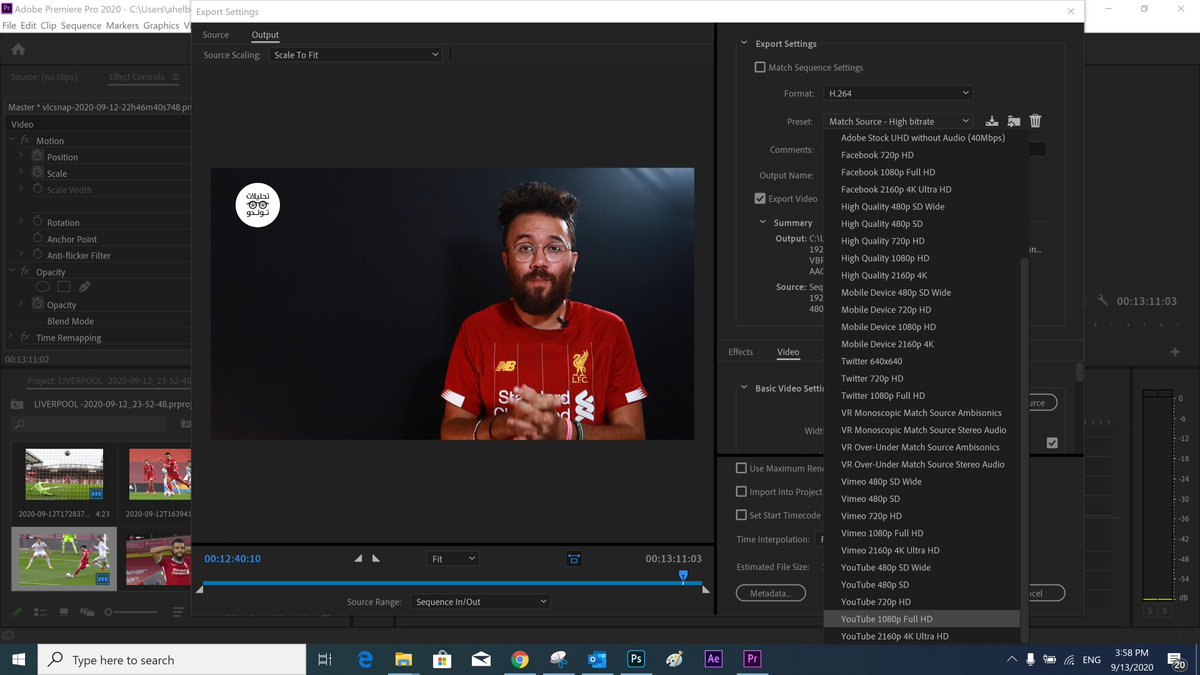1200x675 pixels.
Task: Open Effect Controls panel hamburger menu
Action: point(176,77)
